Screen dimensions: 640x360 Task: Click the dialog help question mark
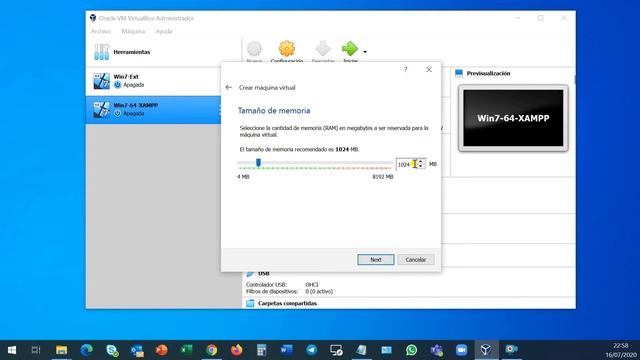click(x=406, y=69)
